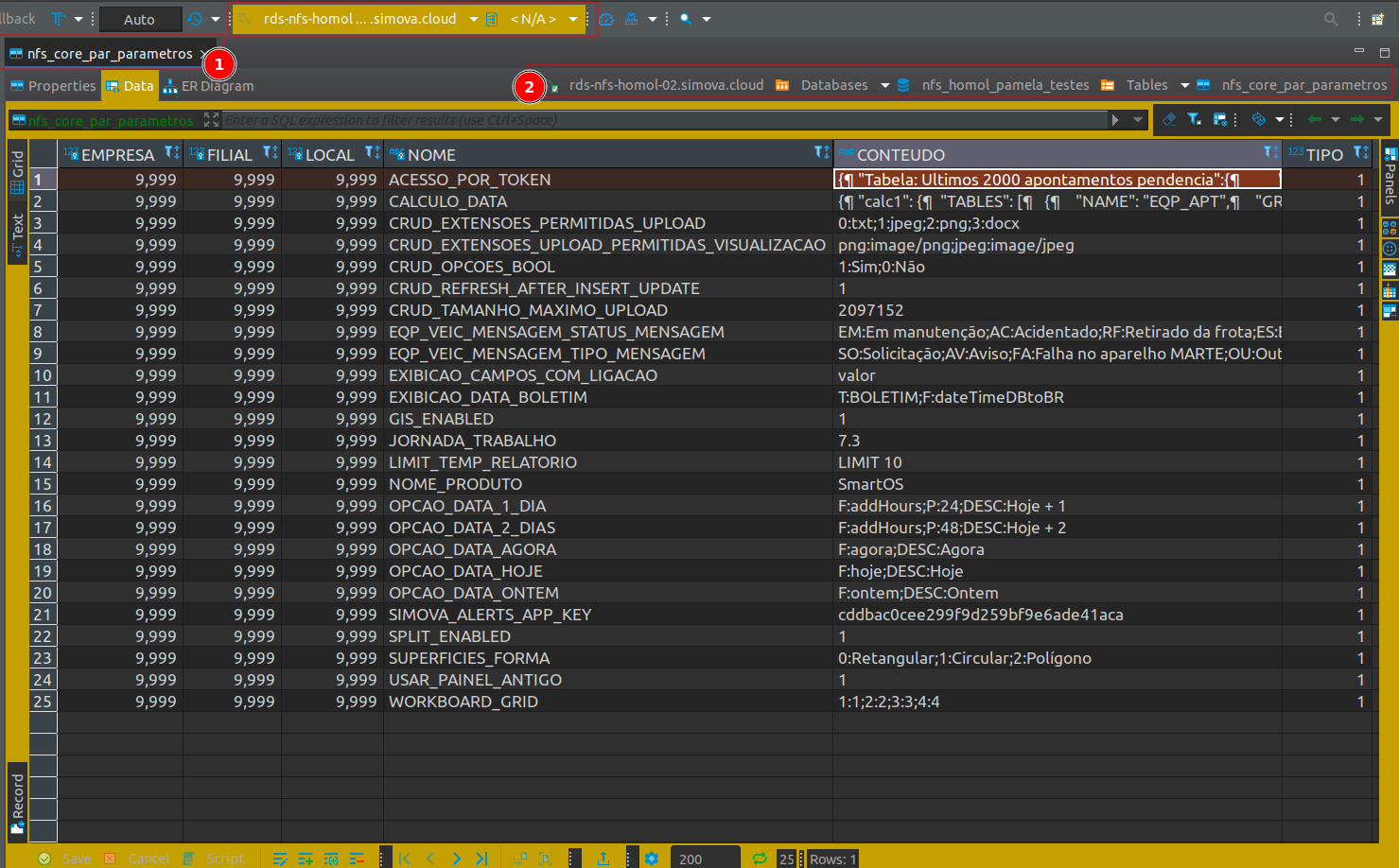
Task: Toggle the Grid view on left sidebar
Action: coord(17,171)
